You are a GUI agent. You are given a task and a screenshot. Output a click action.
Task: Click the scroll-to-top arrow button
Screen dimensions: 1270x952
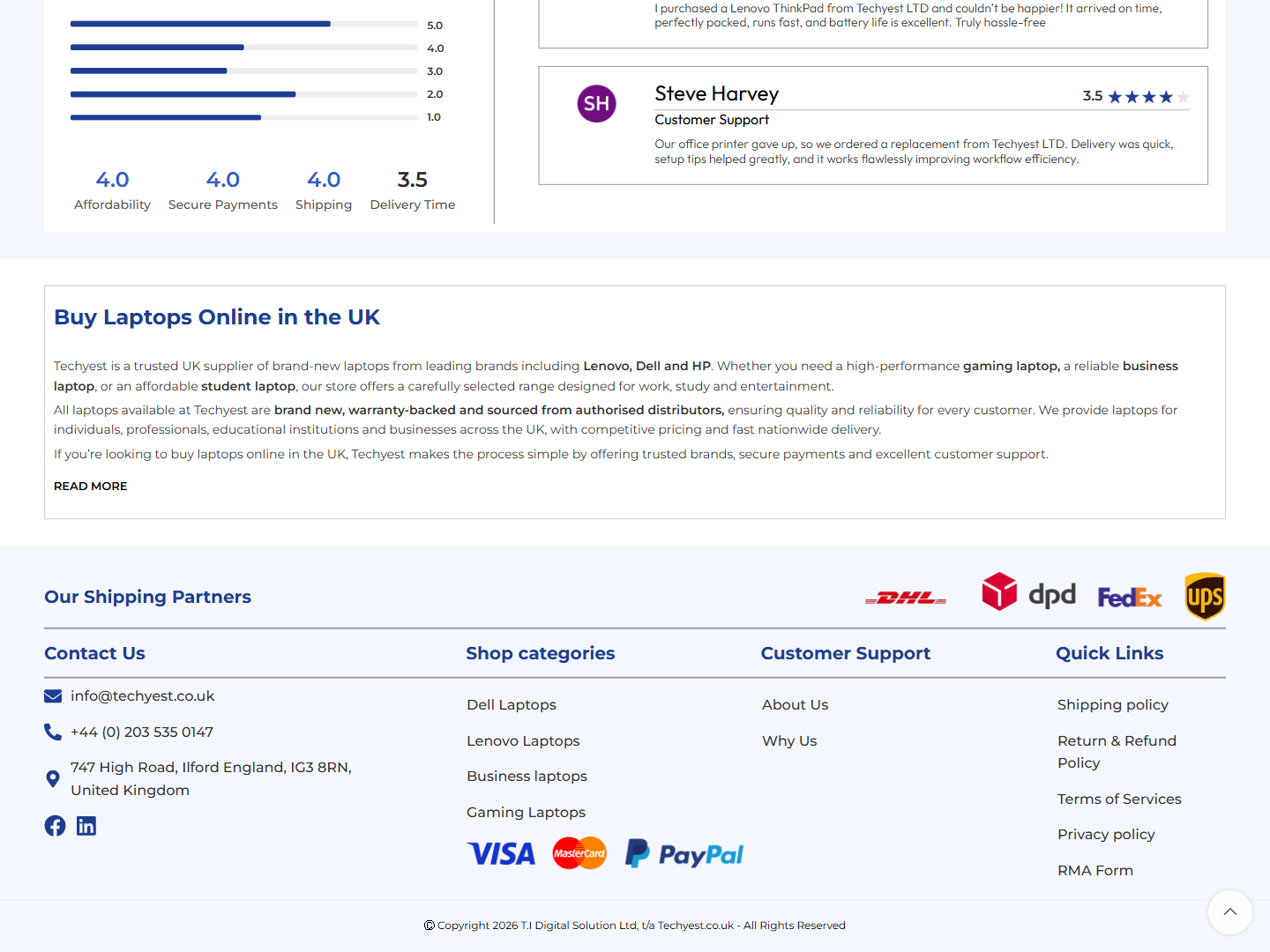pos(1230,912)
